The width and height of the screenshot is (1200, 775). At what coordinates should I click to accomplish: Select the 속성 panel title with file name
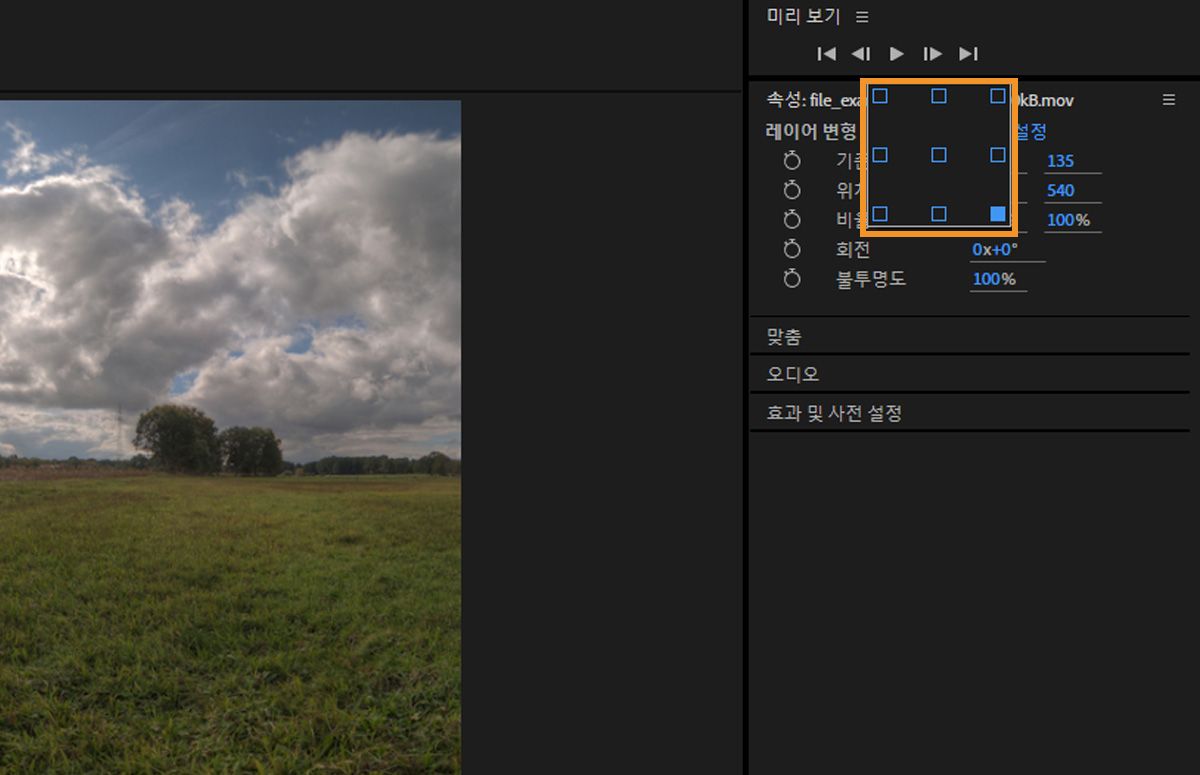[920, 100]
